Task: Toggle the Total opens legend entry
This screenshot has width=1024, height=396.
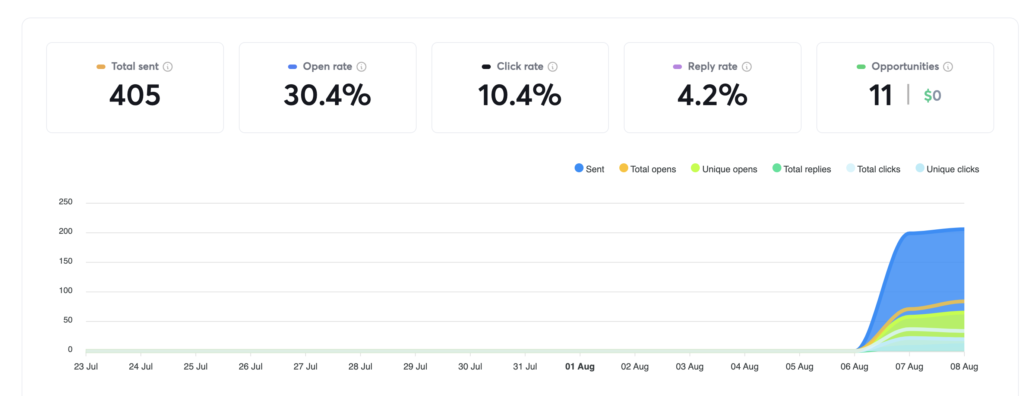Action: click(647, 169)
